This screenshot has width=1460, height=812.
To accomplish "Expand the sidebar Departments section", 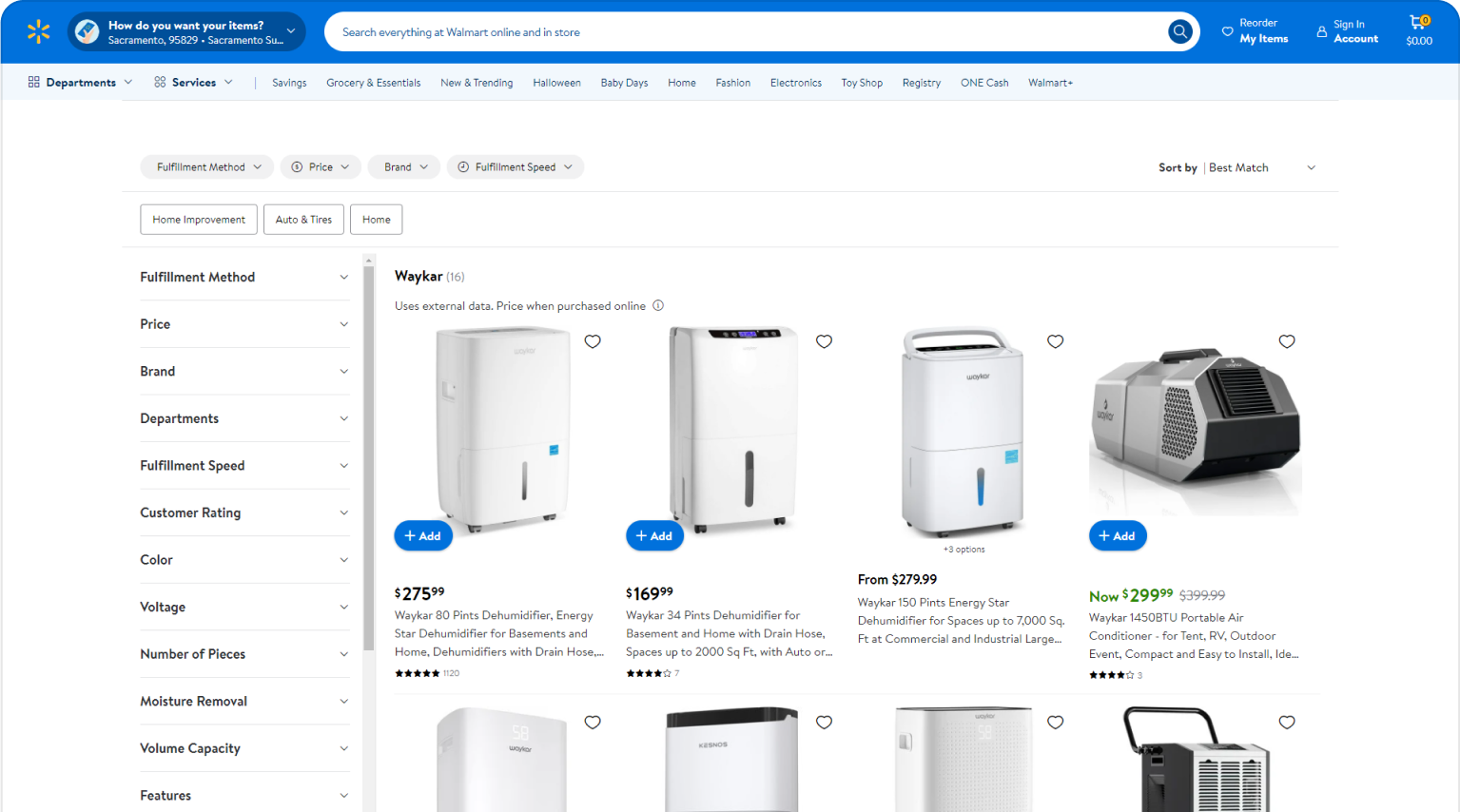I will tap(244, 418).
